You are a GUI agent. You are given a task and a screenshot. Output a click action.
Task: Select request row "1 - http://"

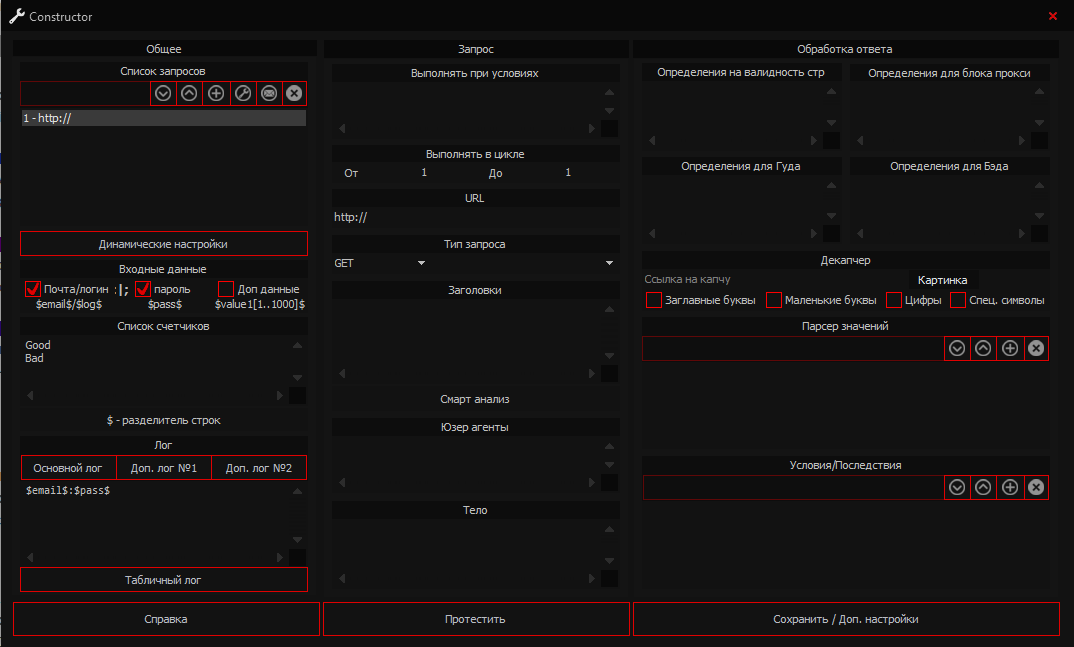(x=164, y=118)
